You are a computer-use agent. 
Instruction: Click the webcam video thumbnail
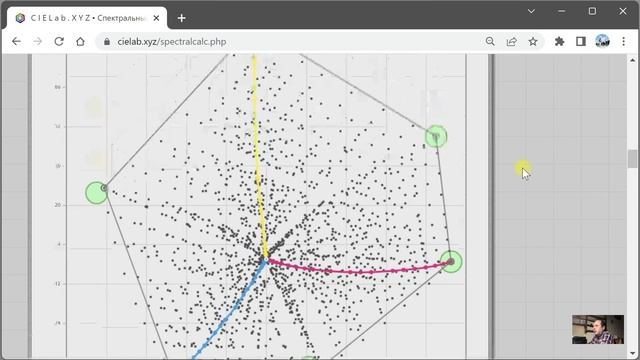pyautogui.click(x=598, y=329)
